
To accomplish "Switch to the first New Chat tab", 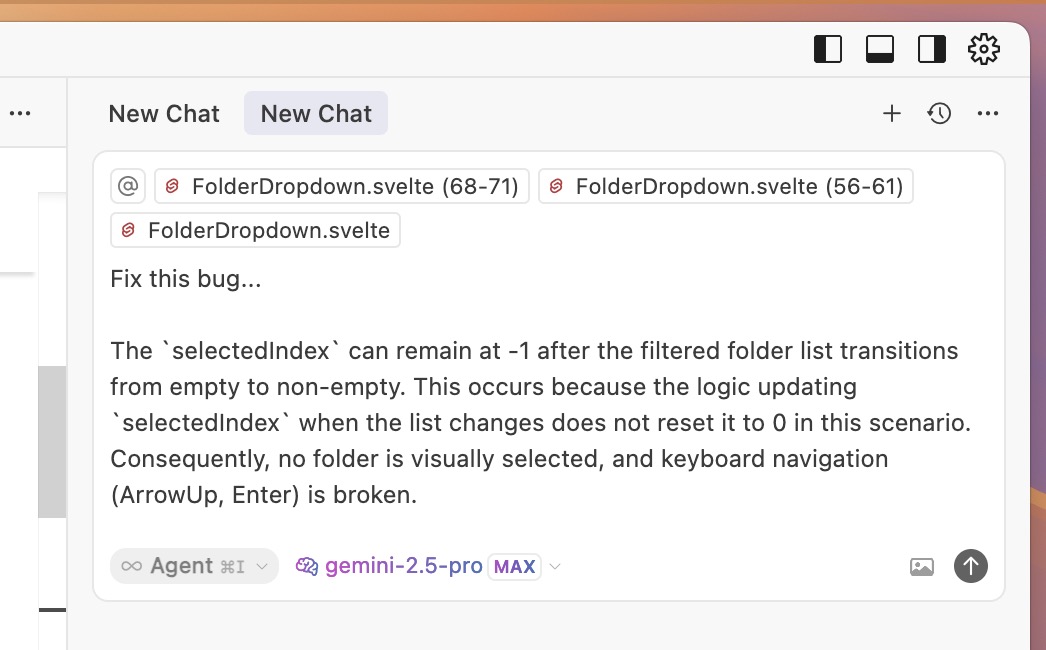I will [164, 114].
